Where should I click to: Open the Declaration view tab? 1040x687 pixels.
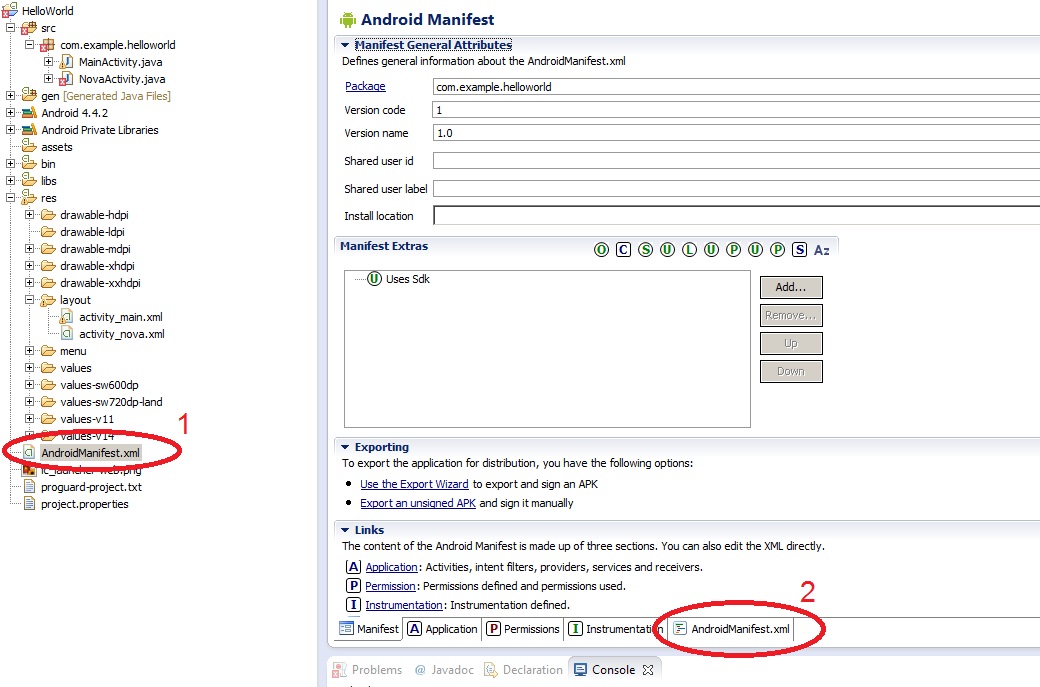523,670
